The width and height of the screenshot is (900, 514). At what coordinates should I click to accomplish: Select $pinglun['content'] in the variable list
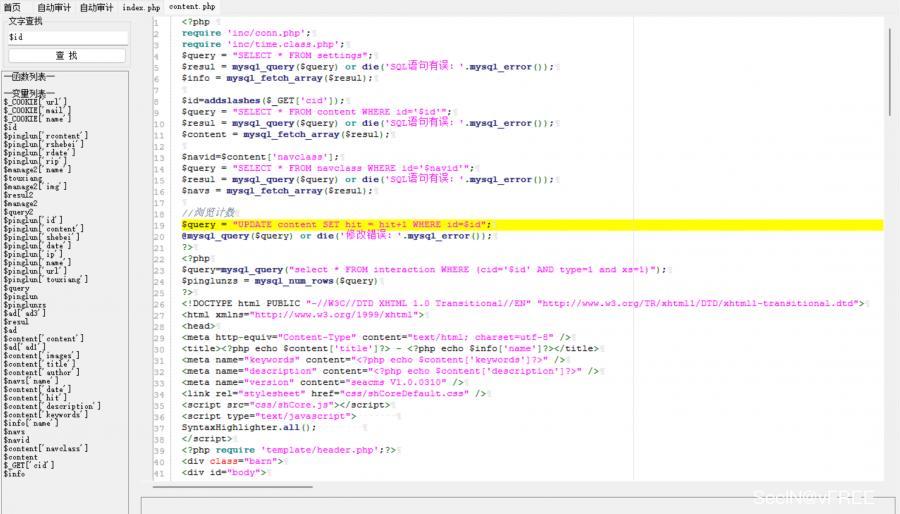(x=43, y=228)
